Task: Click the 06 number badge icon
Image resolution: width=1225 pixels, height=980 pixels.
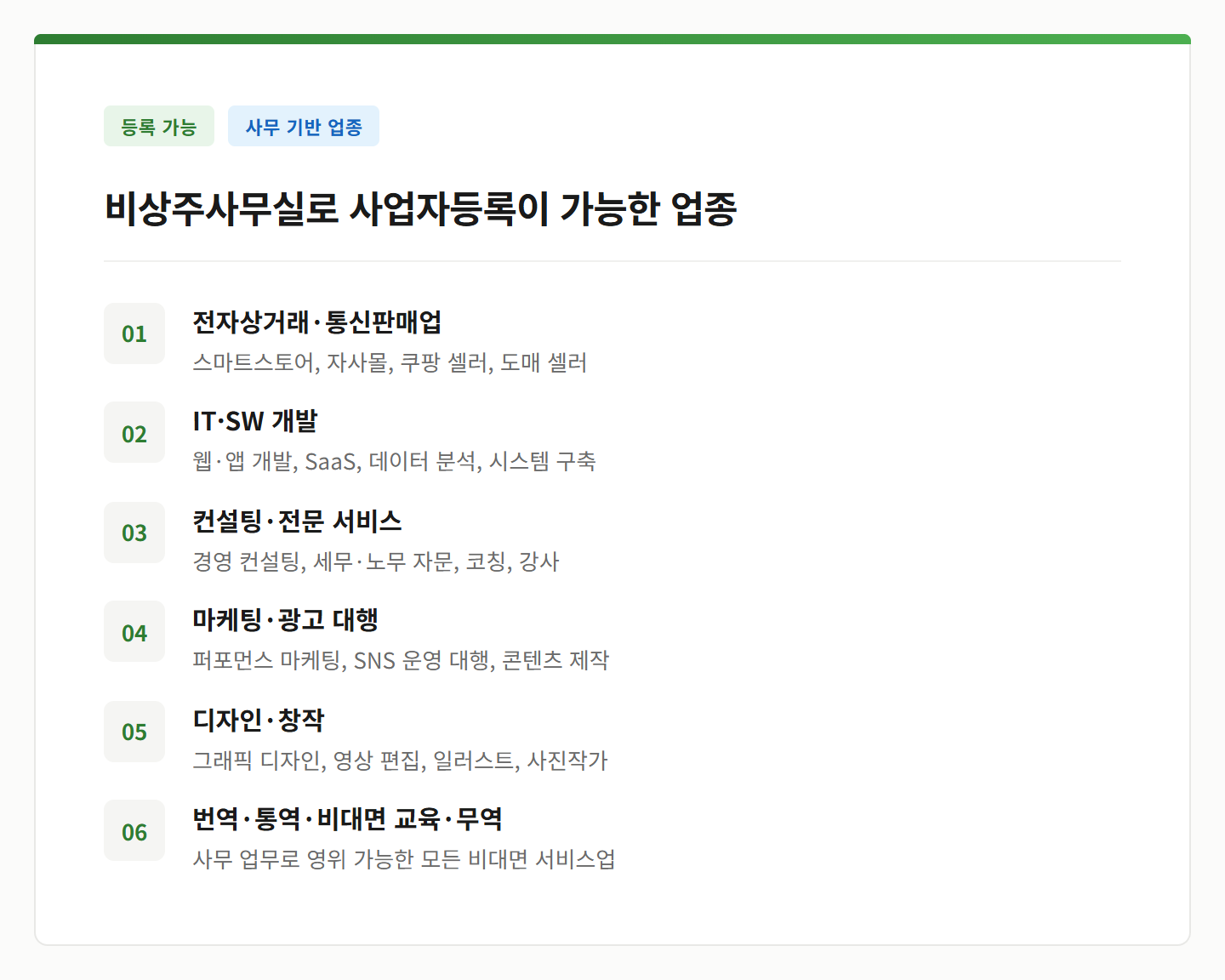Action: pyautogui.click(x=134, y=830)
